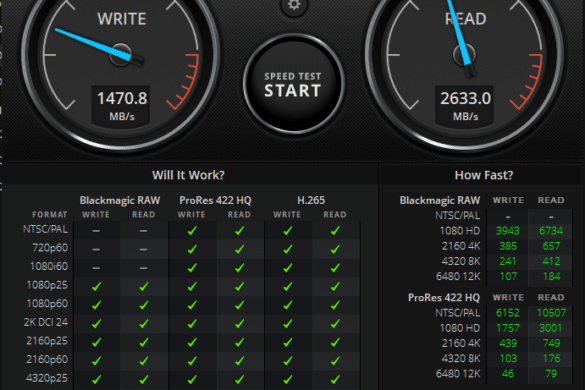Screen dimensions: 585x390
Task: Click 2K DCI 24 ProRes read checkmark
Action: point(240,324)
